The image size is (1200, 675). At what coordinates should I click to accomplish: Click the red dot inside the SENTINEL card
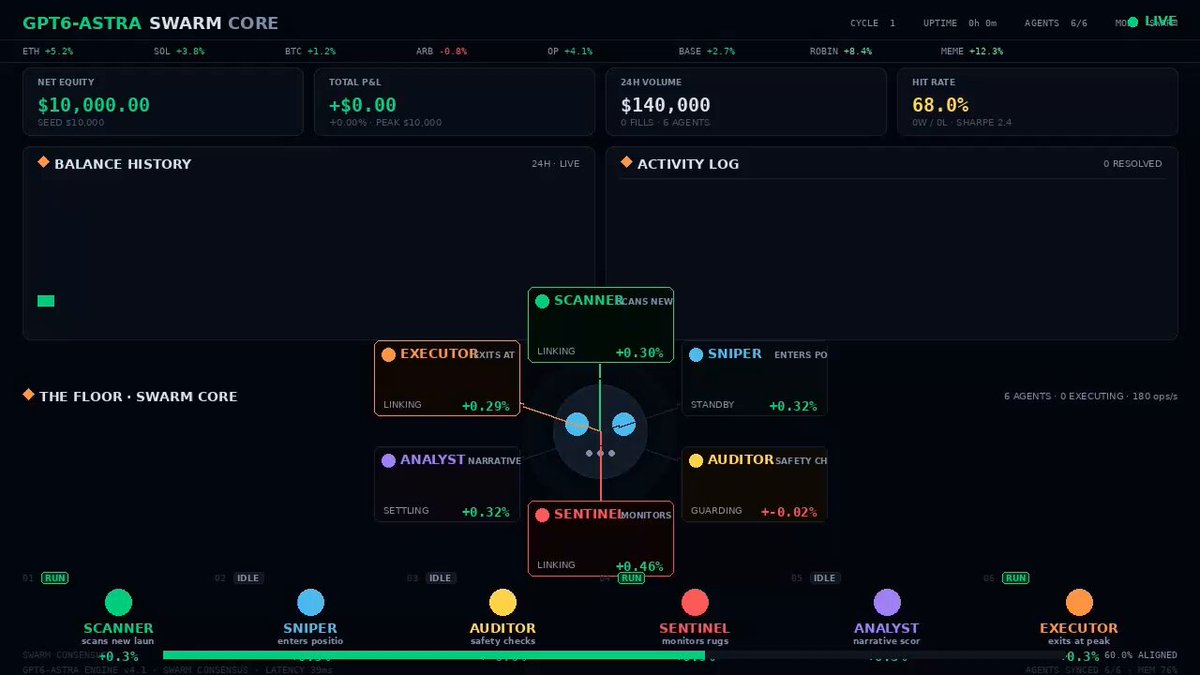pos(542,514)
